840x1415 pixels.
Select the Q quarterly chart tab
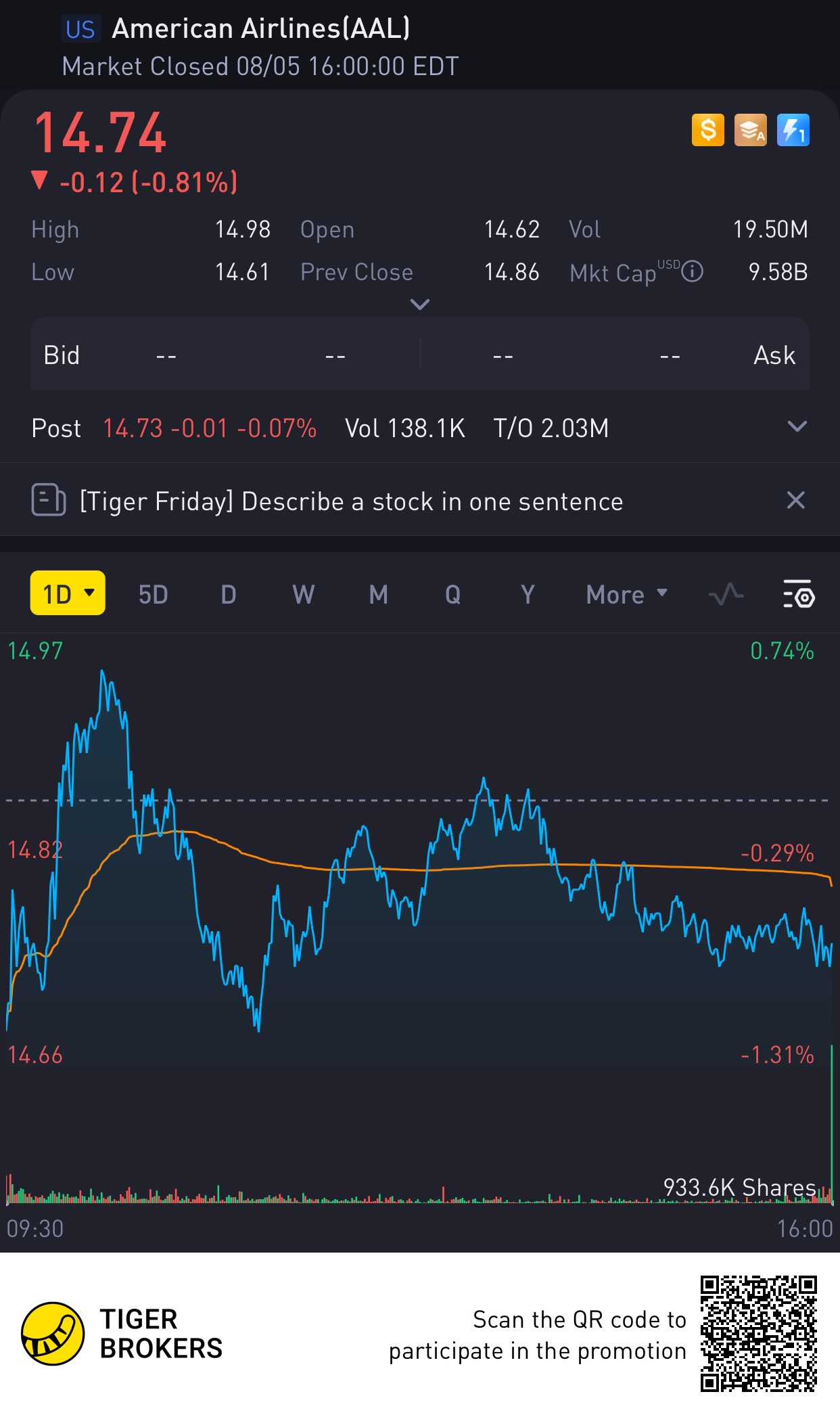click(x=452, y=595)
